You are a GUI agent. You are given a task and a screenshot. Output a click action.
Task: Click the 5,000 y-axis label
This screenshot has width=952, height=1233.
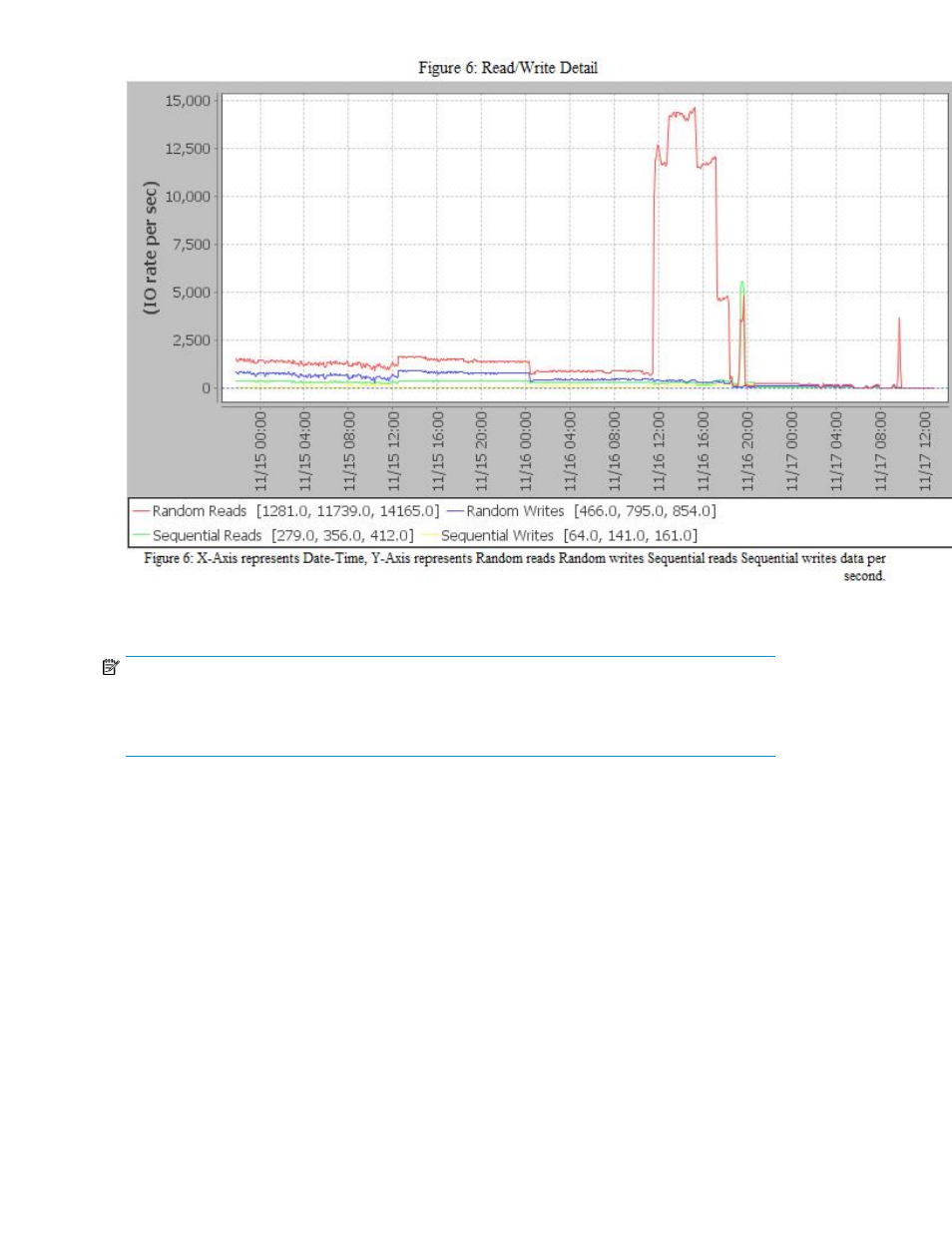(192, 293)
